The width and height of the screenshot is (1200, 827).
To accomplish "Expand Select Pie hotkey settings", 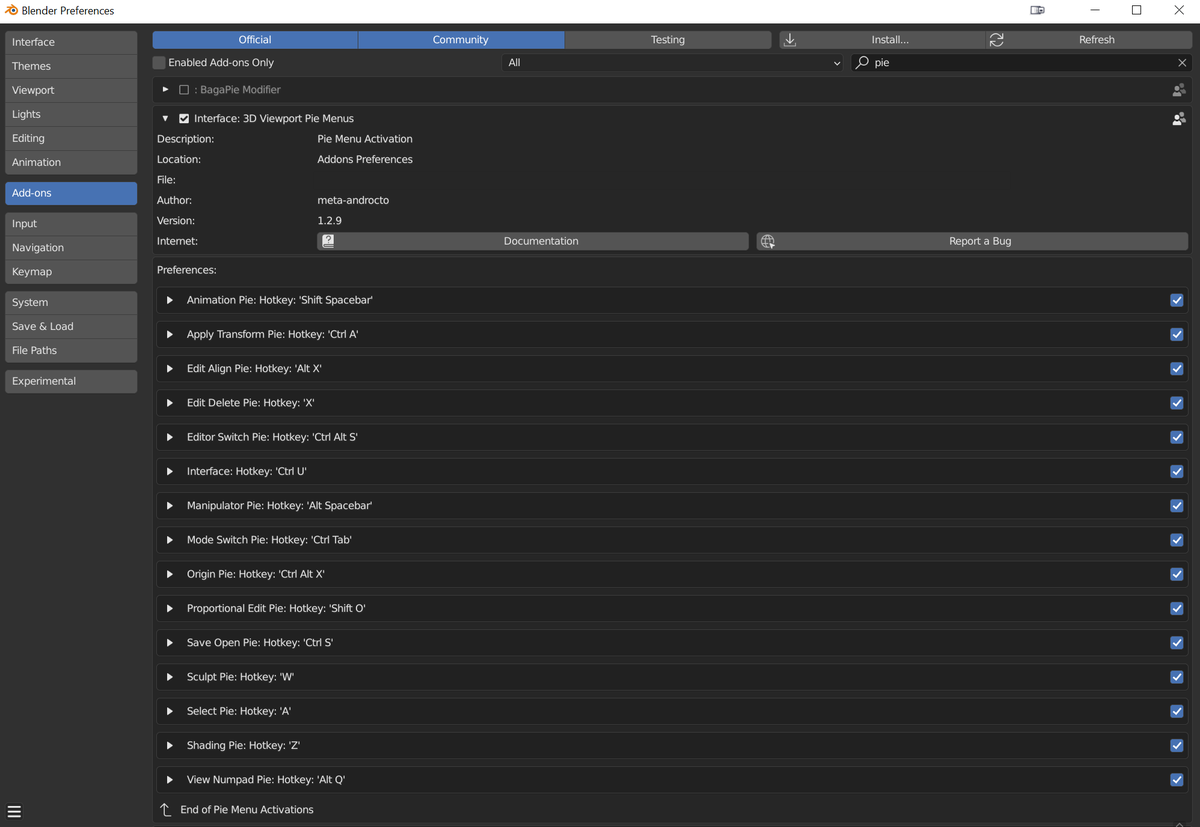I will click(170, 711).
